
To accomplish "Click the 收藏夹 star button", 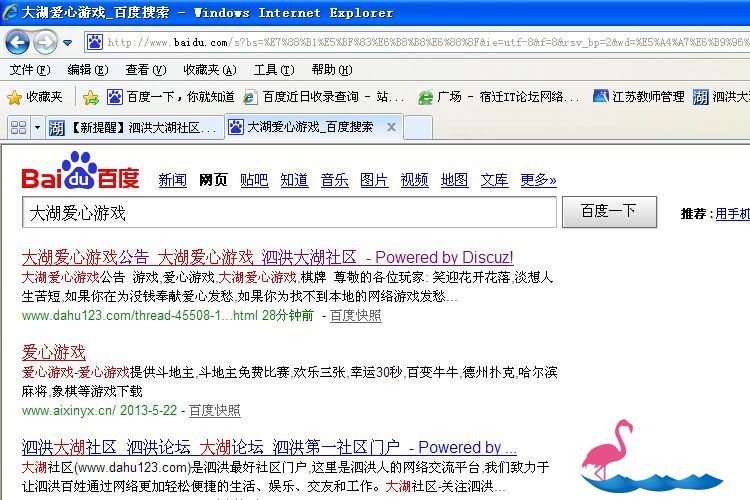I will pyautogui.click(x=35, y=97).
